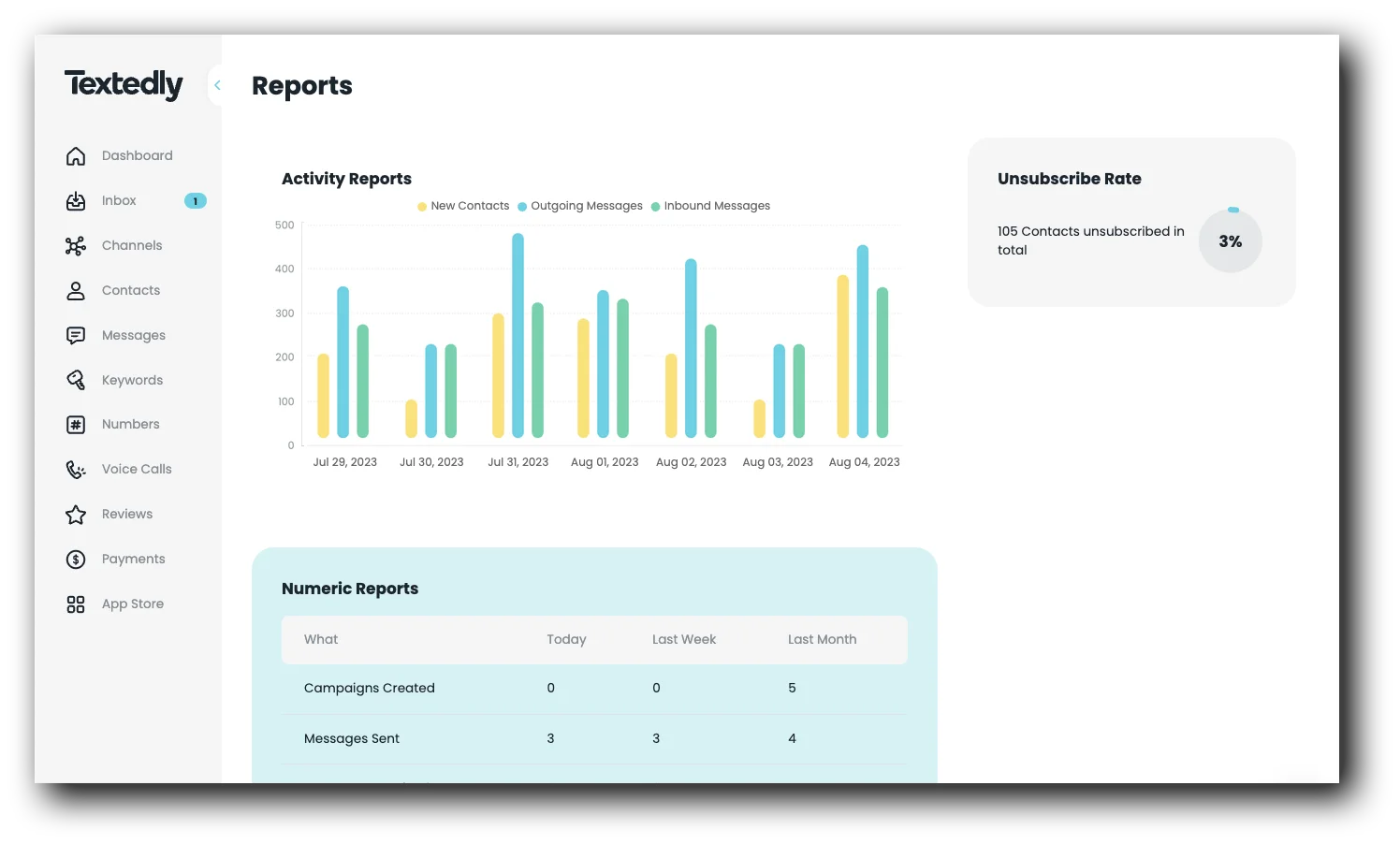Click Messages Sent Last Month value 4
The image size is (1400, 844).
(x=792, y=738)
